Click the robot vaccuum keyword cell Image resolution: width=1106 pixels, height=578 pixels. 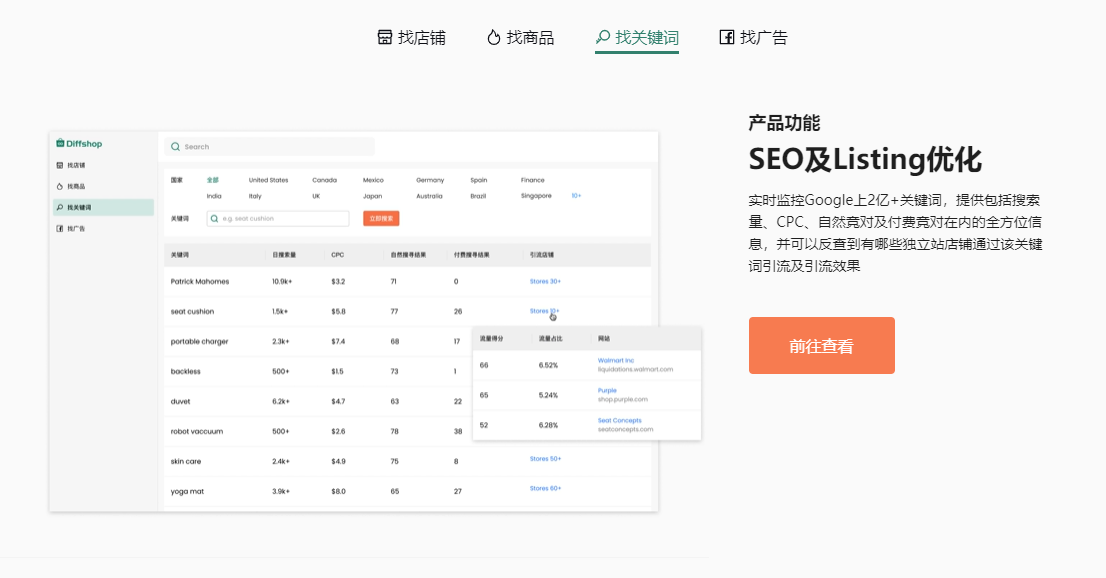pyautogui.click(x=197, y=431)
